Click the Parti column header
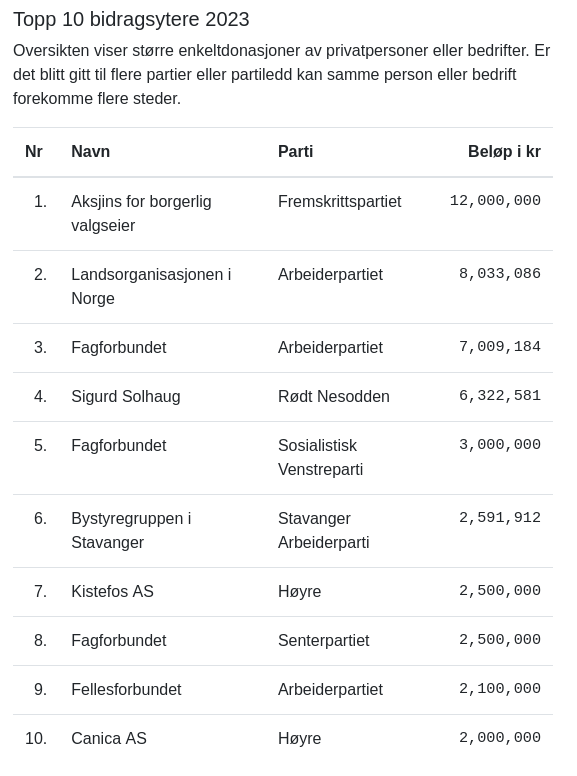This screenshot has width=577, height=776. tap(295, 151)
